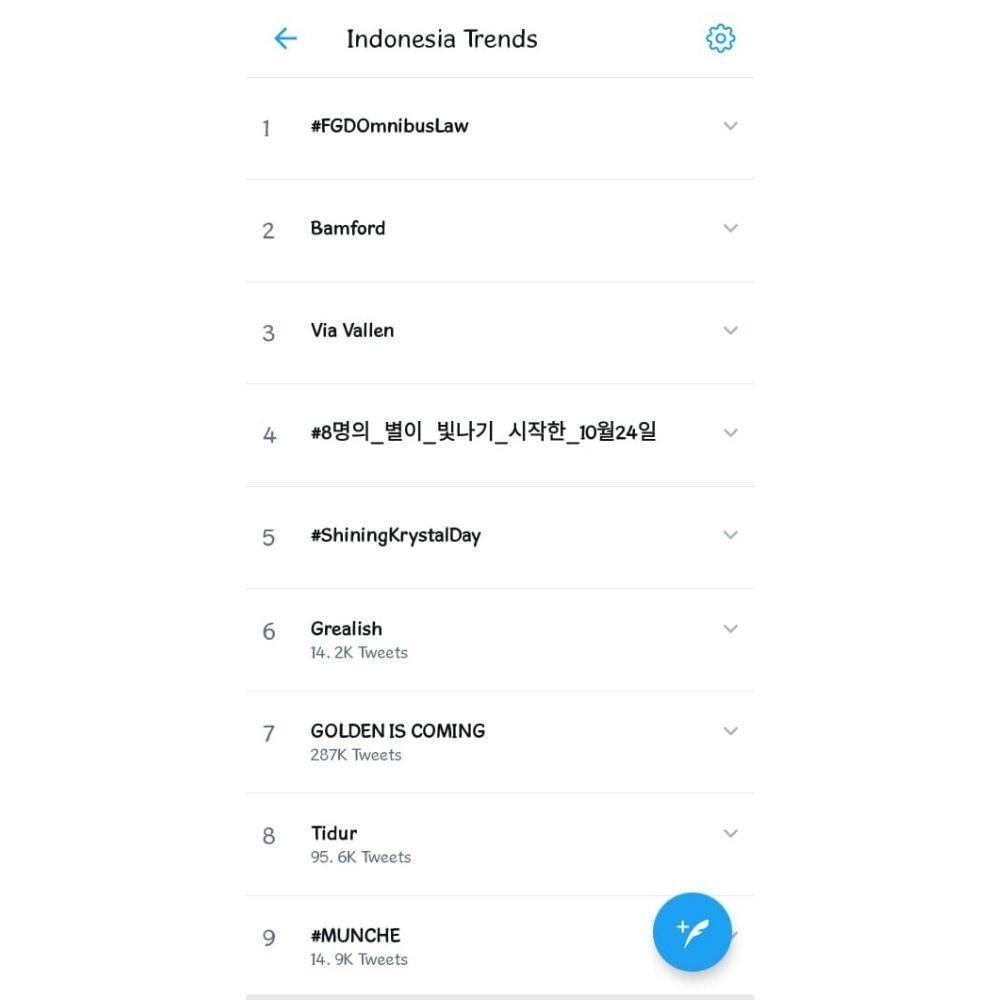Viewport: 1000px width, 1000px height.
Task: Open chevron for GOLDEN IS COMING
Action: [x=730, y=731]
